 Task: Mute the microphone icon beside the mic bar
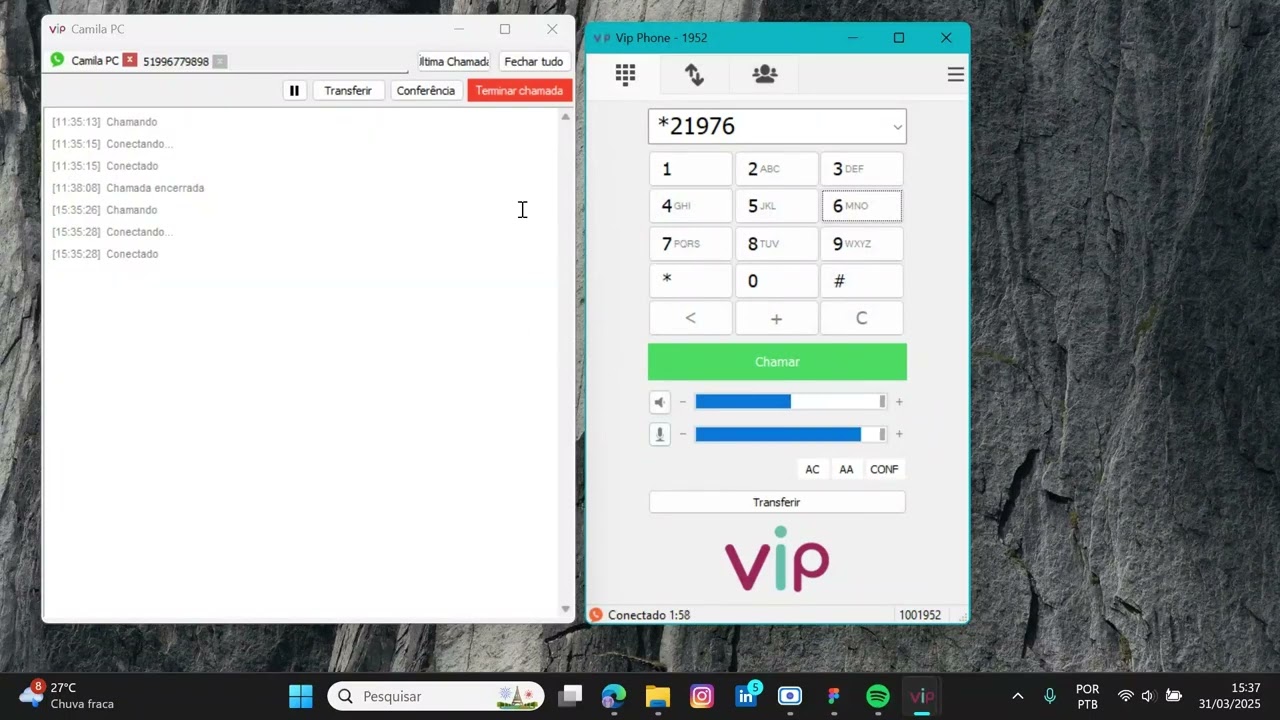coord(660,434)
